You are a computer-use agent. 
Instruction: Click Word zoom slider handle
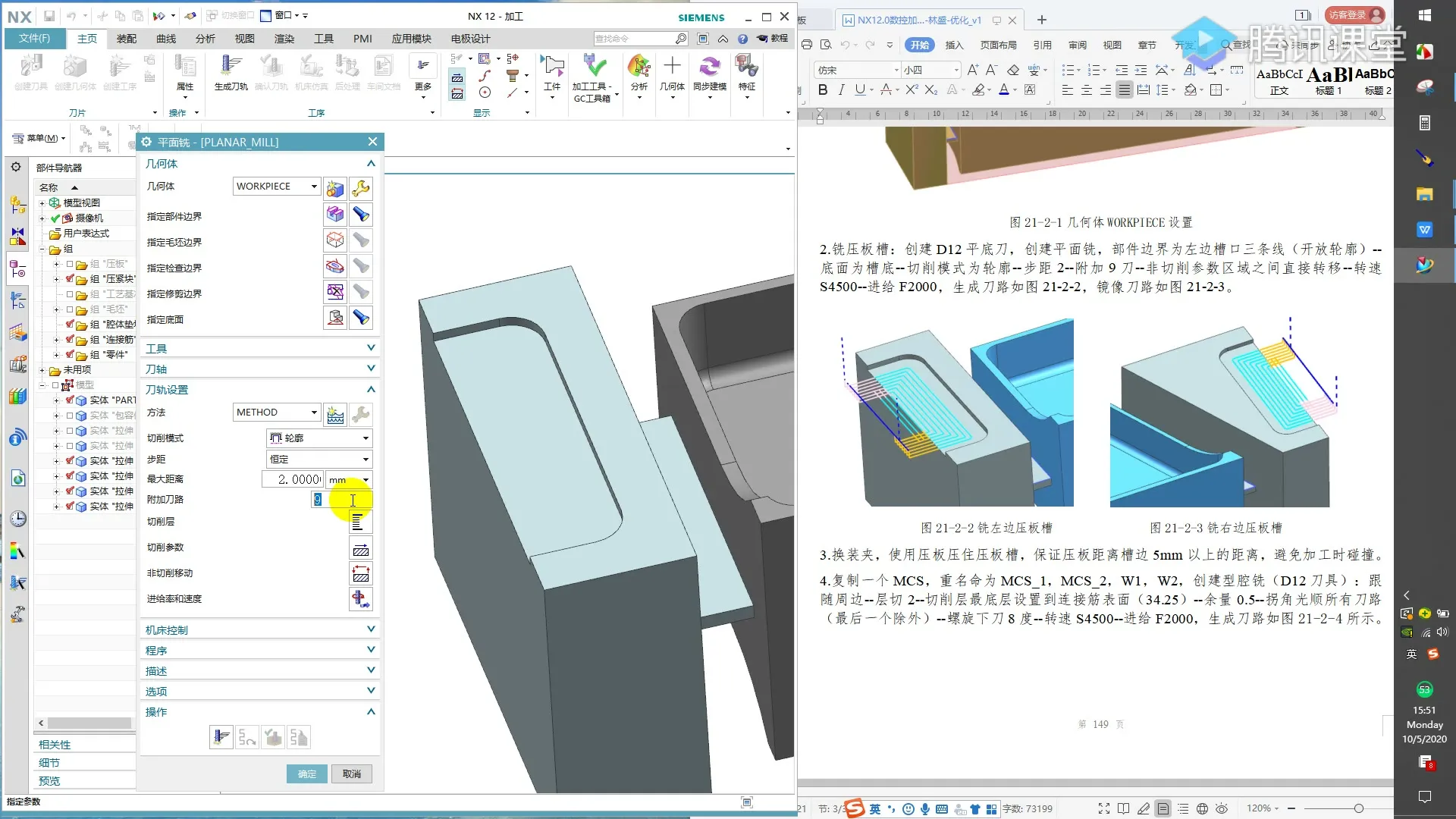(x=1358, y=808)
